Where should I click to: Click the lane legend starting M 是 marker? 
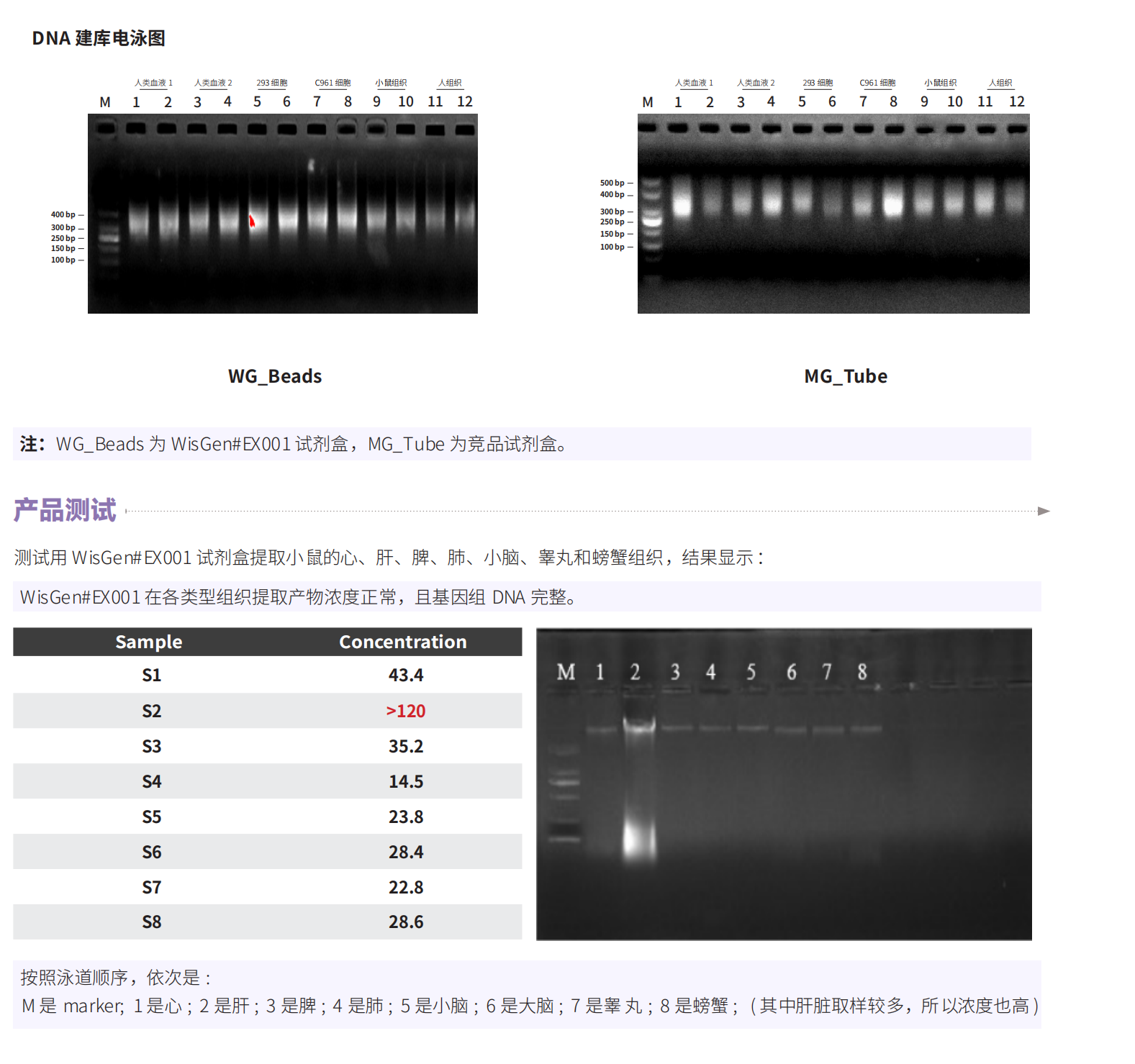530,1006
